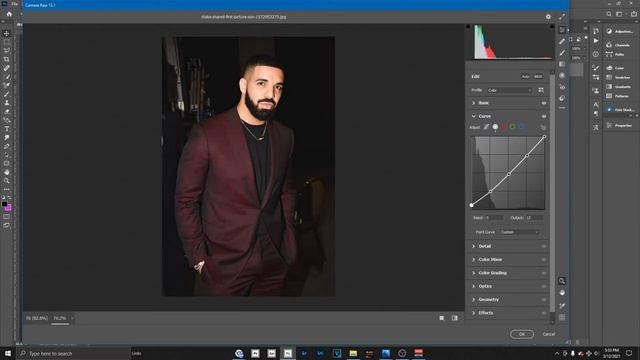
Task: Select the Graduated Filter in Camera Raw sidebar
Action: [562, 64]
